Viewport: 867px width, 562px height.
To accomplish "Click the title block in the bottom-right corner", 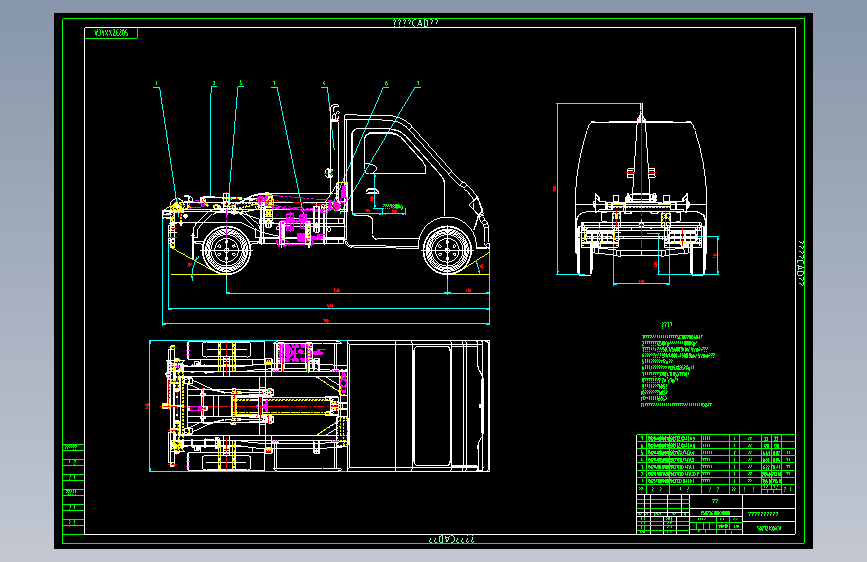I will point(716,514).
